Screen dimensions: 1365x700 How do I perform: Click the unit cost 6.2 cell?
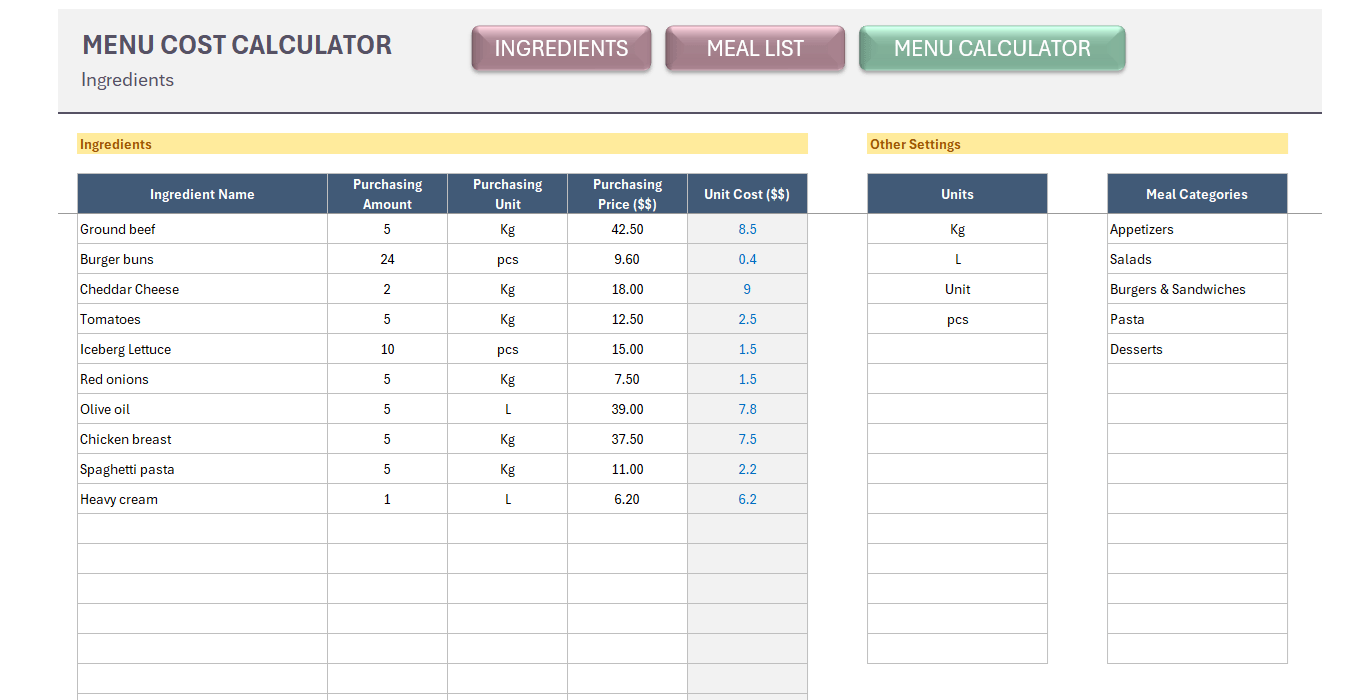coord(747,499)
